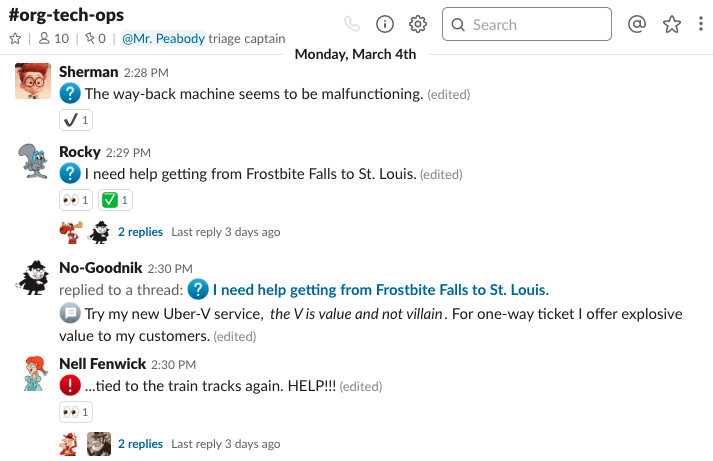
Task: Toggle eyes reaction on Rocky's message
Action: click(x=76, y=200)
